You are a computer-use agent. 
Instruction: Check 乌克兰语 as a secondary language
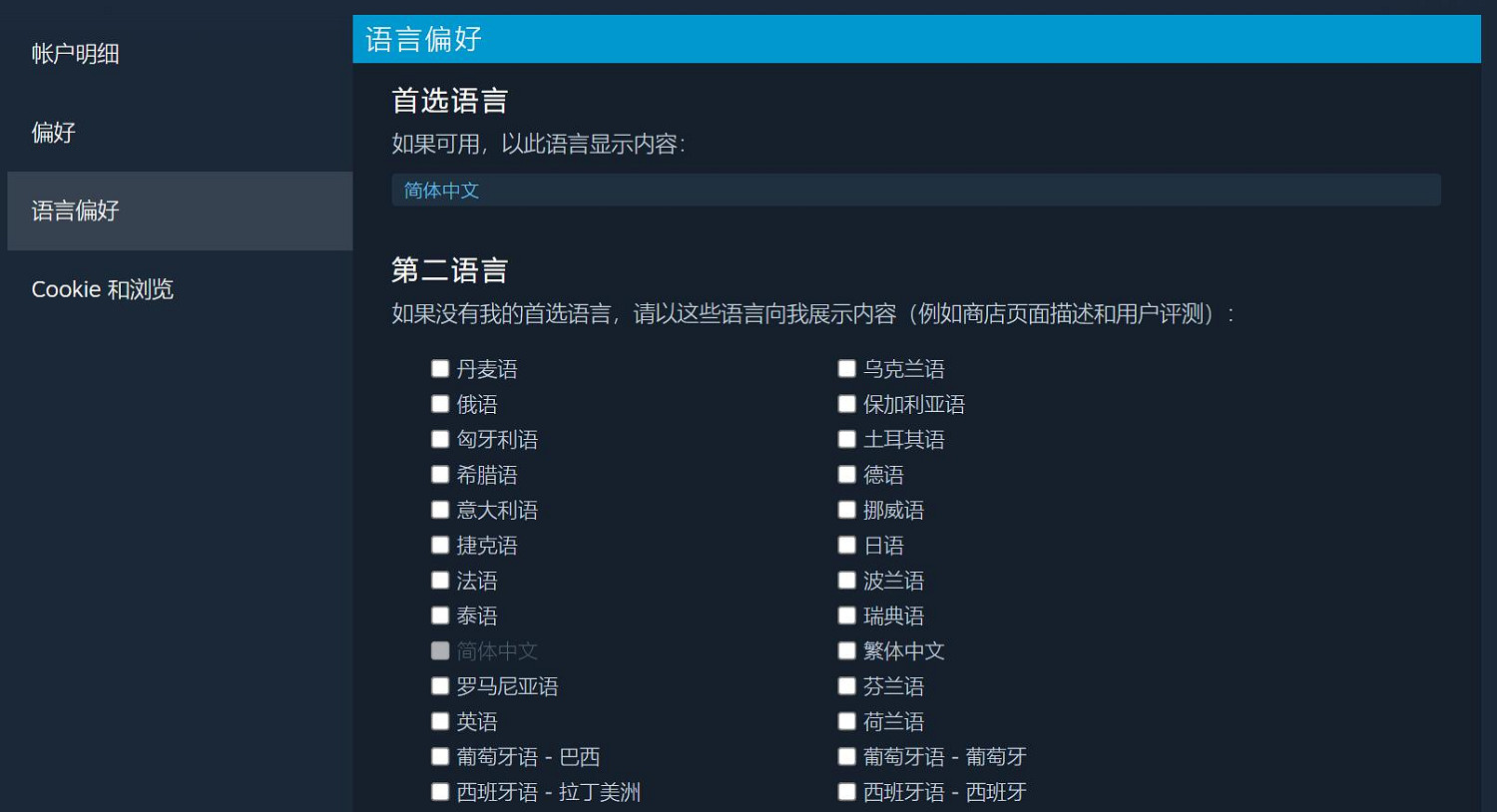tap(846, 368)
